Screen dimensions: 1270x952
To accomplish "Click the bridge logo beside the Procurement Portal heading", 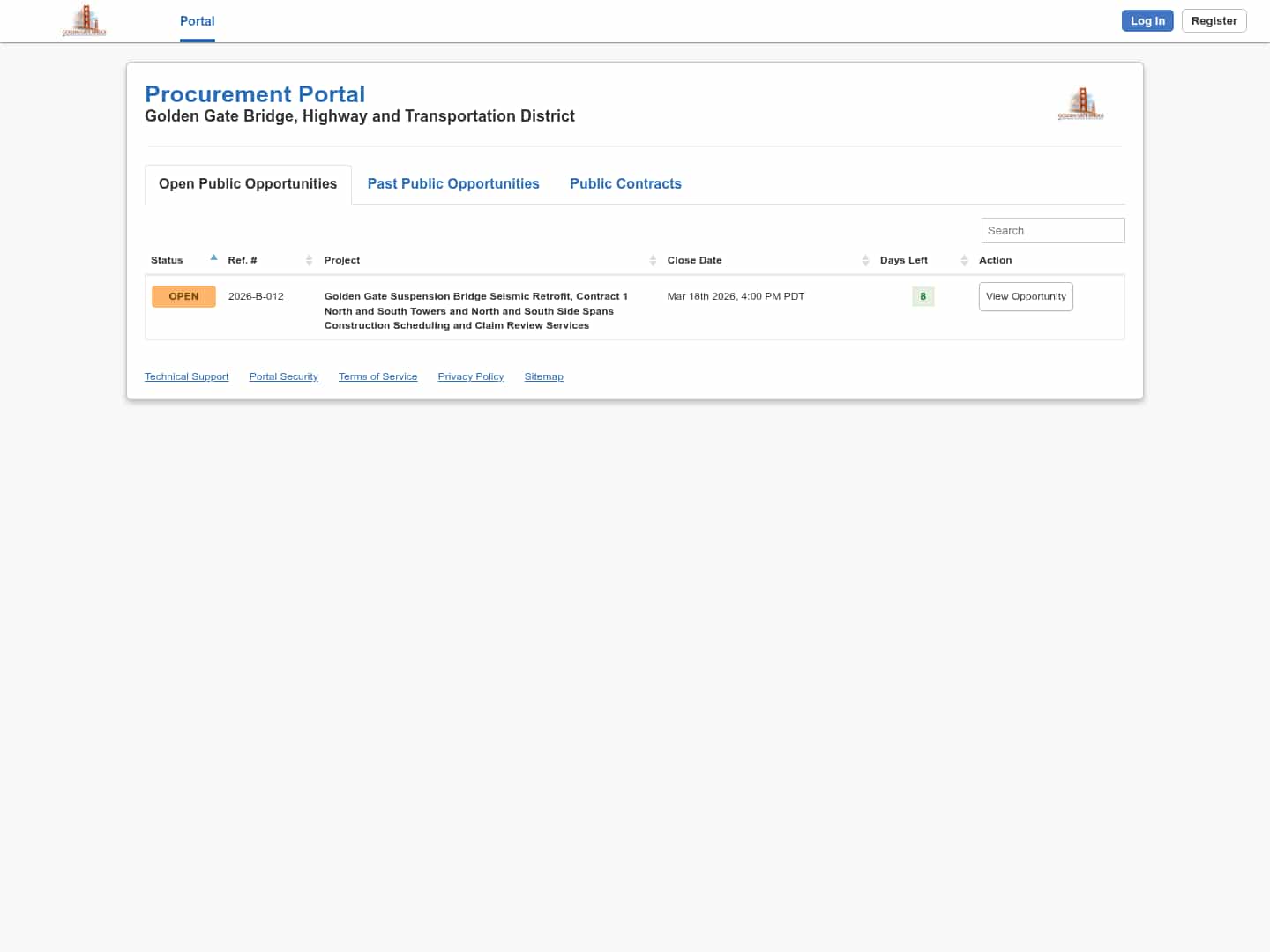I will 1080,104.
